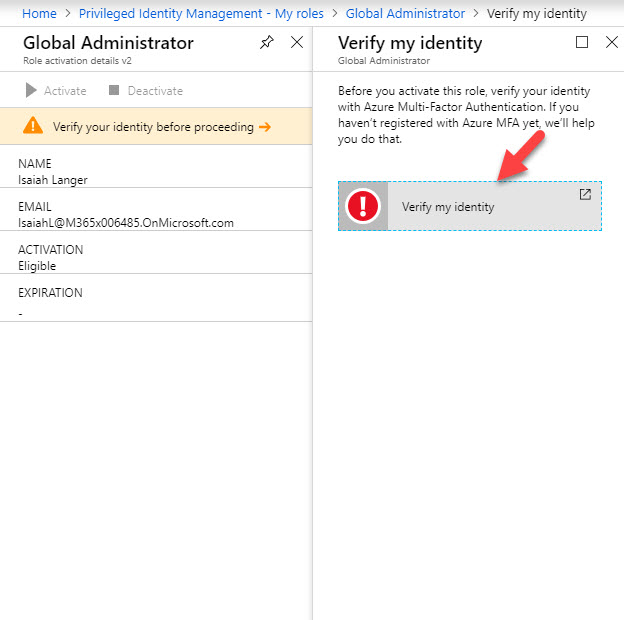Click the Global Administrator blade title

coord(108,43)
